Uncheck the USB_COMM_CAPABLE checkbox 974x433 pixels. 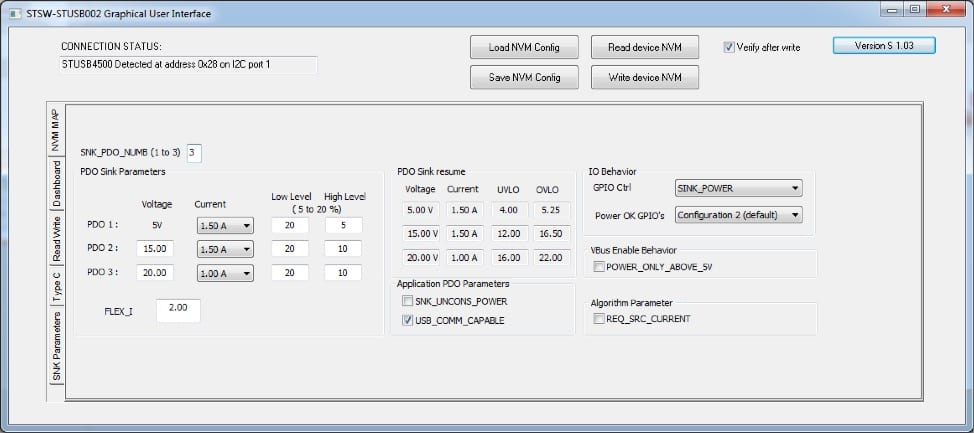(408, 320)
